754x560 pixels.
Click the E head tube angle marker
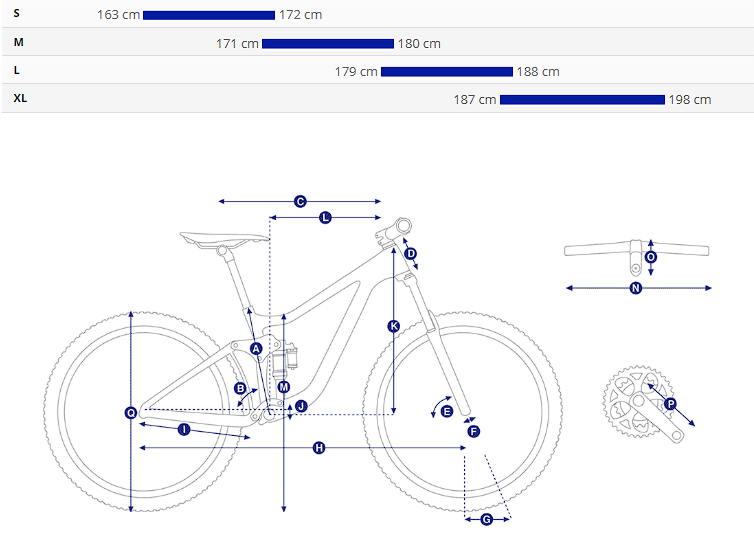(446, 411)
